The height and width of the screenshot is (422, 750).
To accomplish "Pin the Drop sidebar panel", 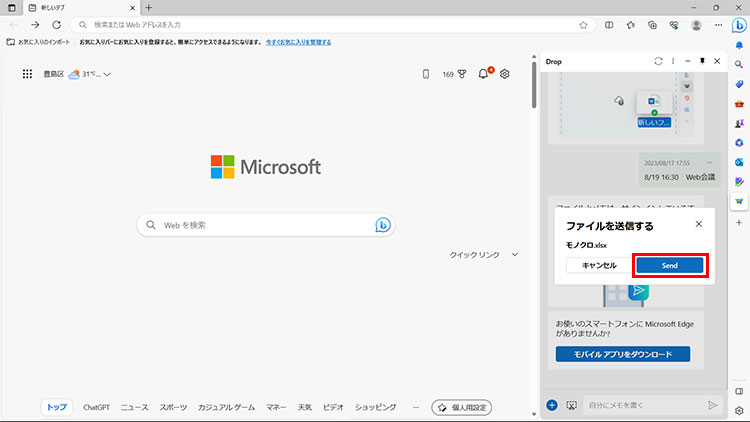I will 703,61.
